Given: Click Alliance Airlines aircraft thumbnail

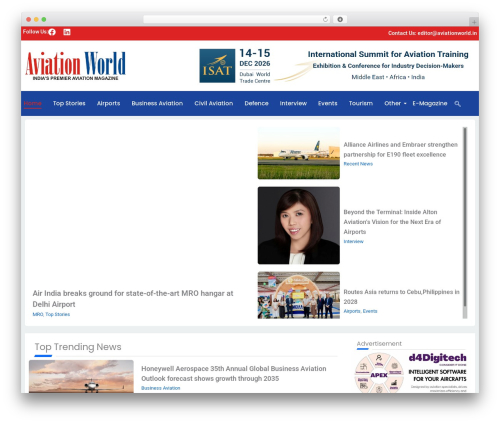Looking at the screenshot, I should (299, 153).
